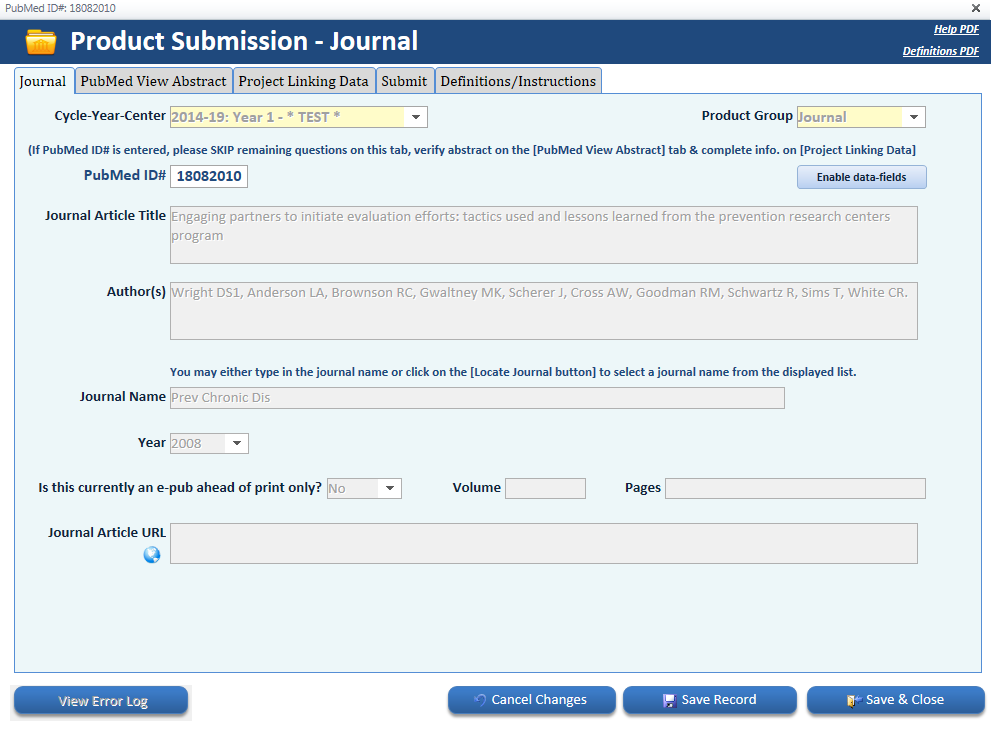Go to the Project Linking Data tab
The image size is (991, 735).
point(303,82)
